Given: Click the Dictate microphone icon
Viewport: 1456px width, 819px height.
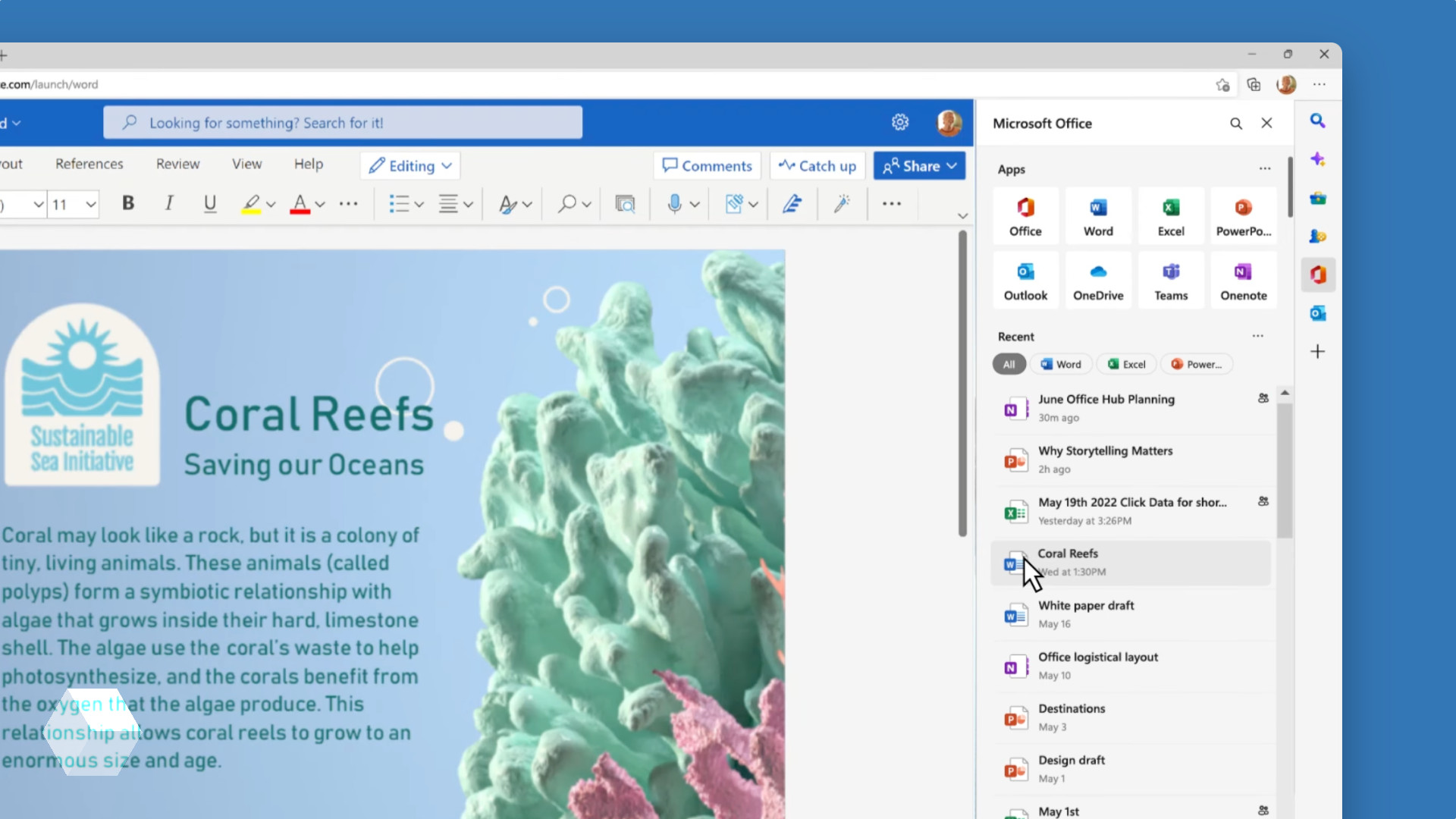Looking at the screenshot, I should pyautogui.click(x=674, y=203).
